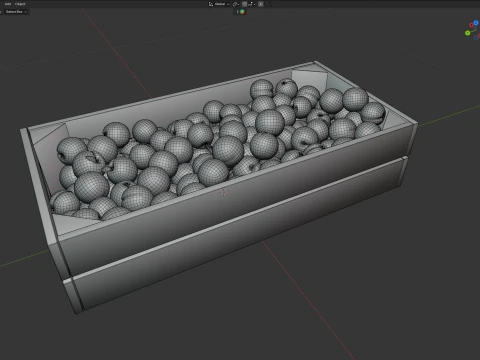The width and height of the screenshot is (480, 360).
Task: Select the largest apple mesh near crate center
Action: (228, 151)
